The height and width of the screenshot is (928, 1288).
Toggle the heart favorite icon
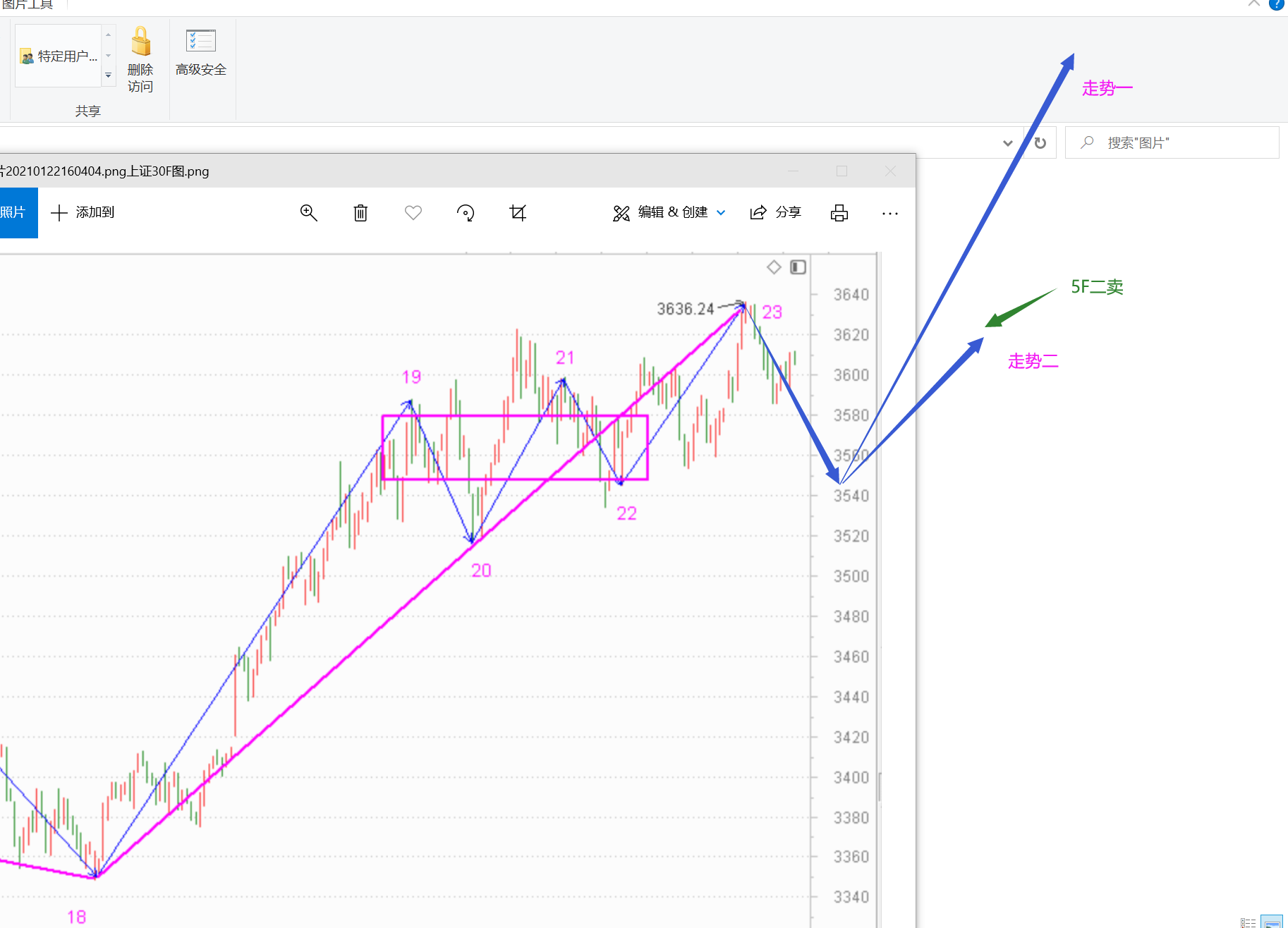413,213
